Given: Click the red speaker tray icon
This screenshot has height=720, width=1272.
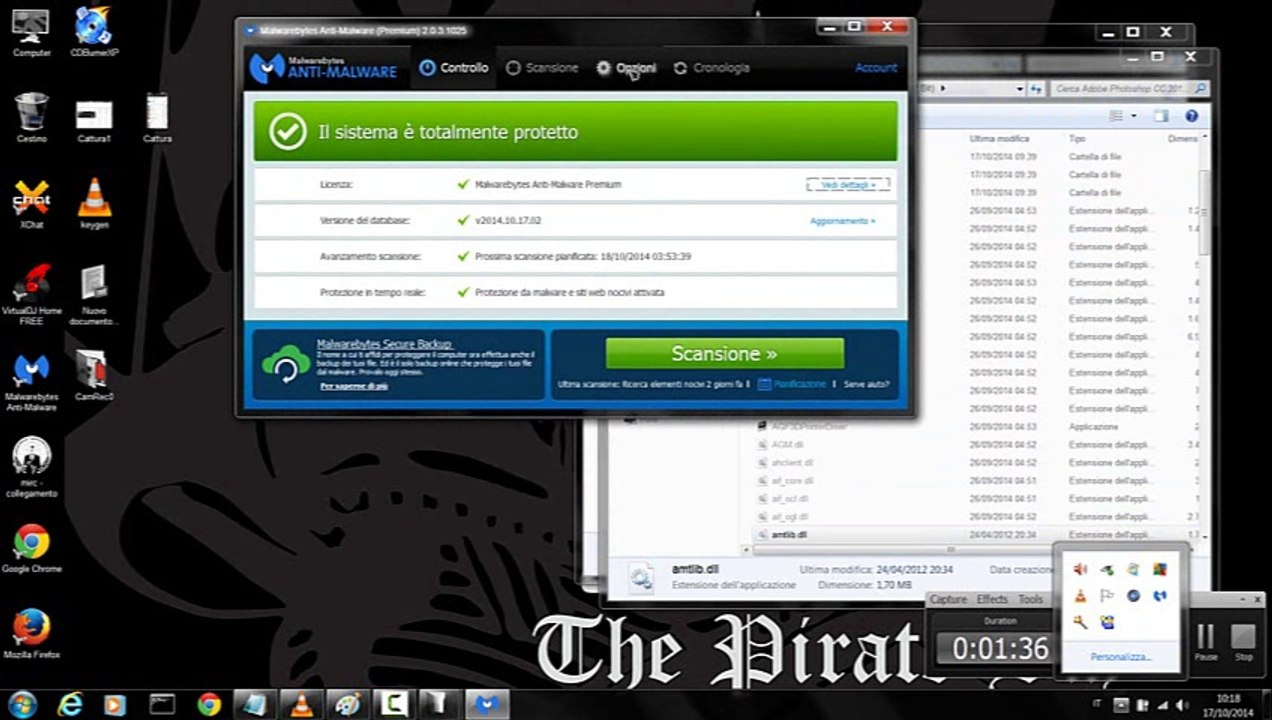Looking at the screenshot, I should pos(1080,569).
